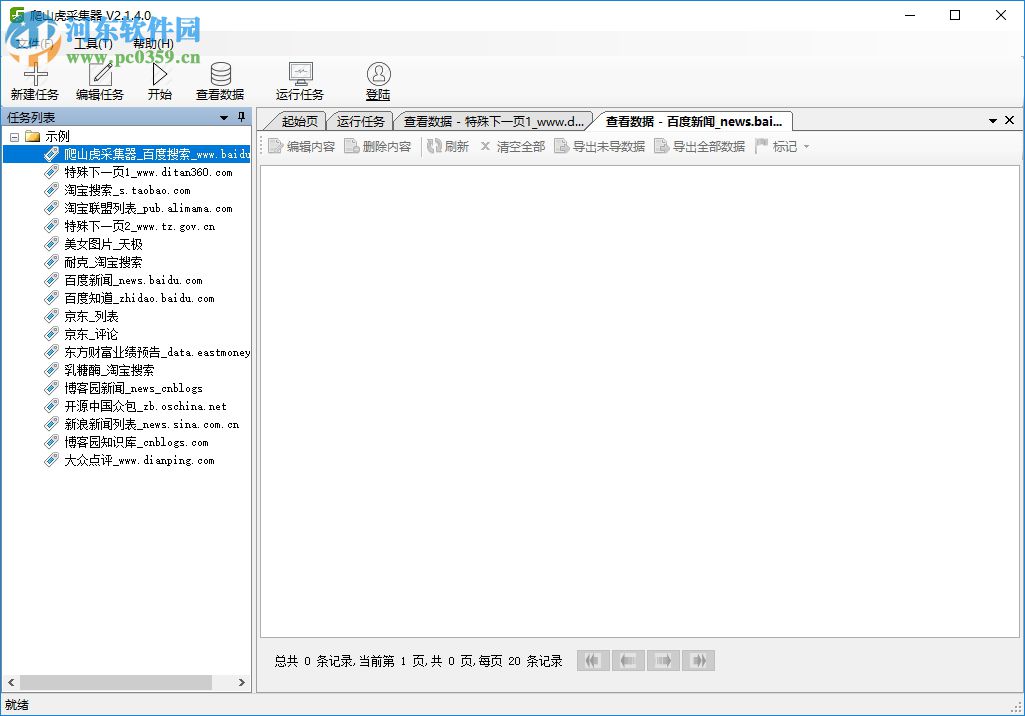
Task: Select 开源中国众包_zb.oschina.net task
Action: [x=145, y=406]
